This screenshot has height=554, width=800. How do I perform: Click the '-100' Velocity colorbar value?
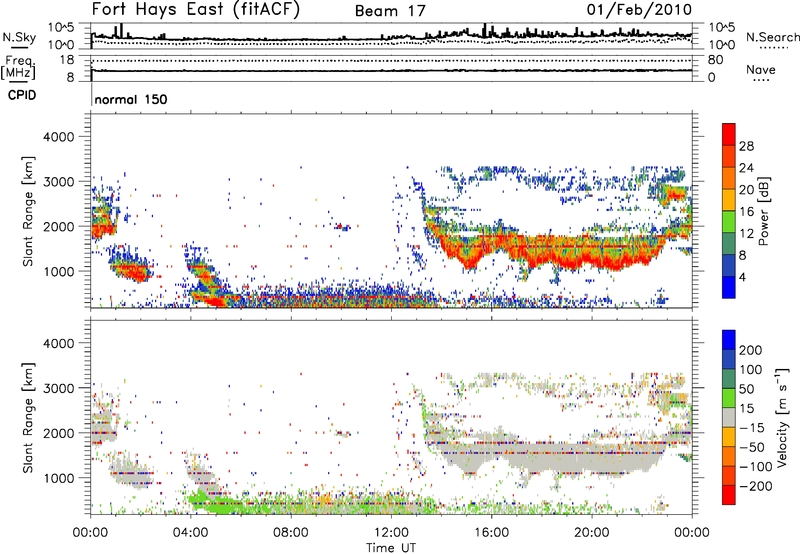pos(756,466)
